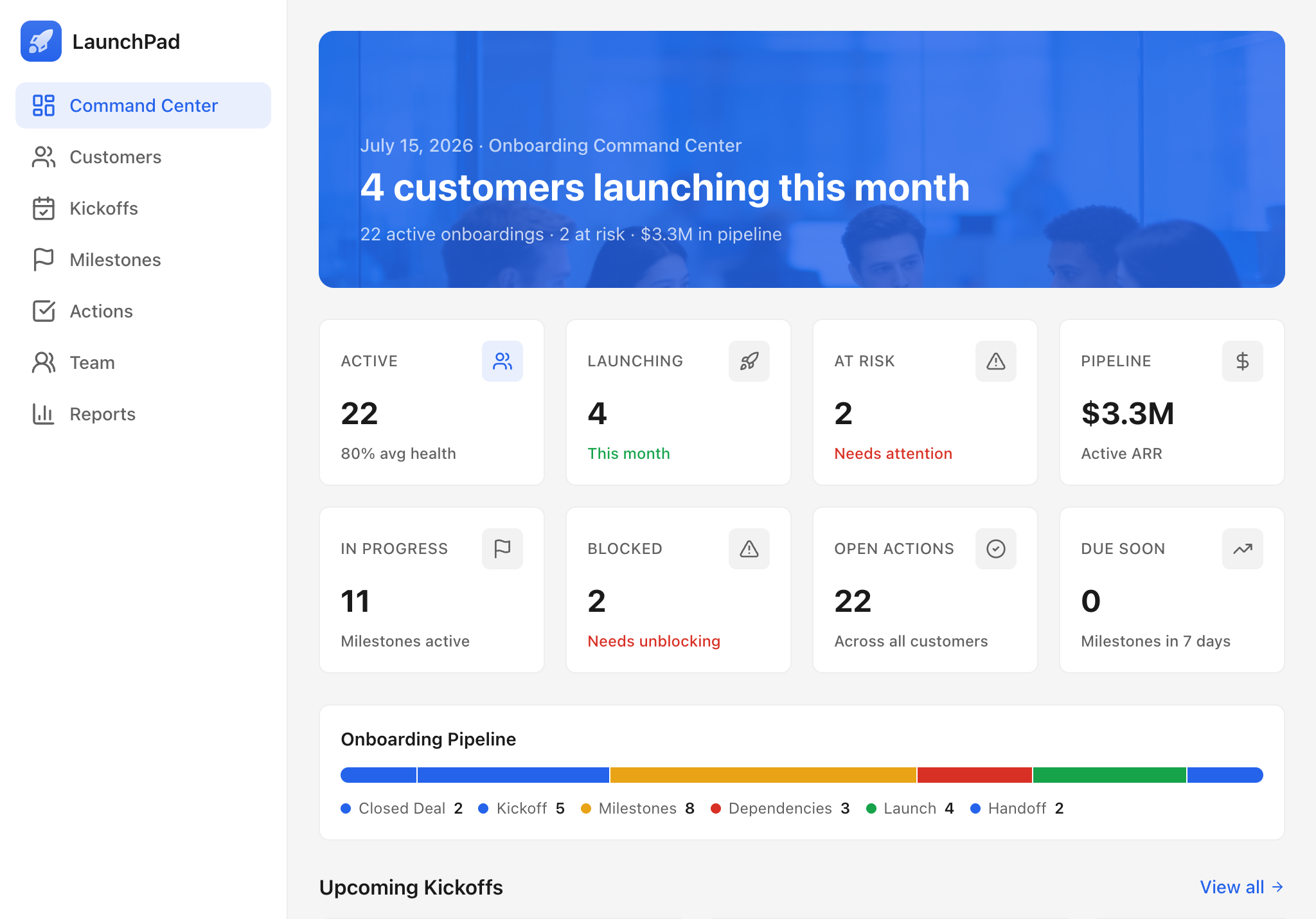
Task: Click the blue Kickoff bar segment
Action: pyautogui.click(x=513, y=775)
